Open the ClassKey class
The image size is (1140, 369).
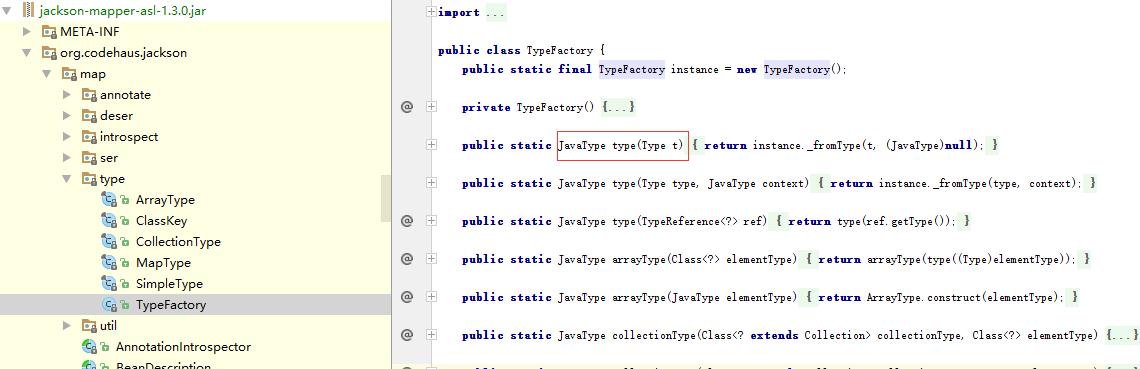[161, 221]
